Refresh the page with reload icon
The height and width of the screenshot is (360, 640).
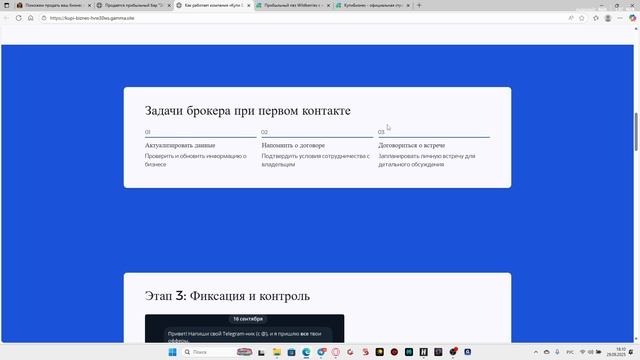(18, 18)
